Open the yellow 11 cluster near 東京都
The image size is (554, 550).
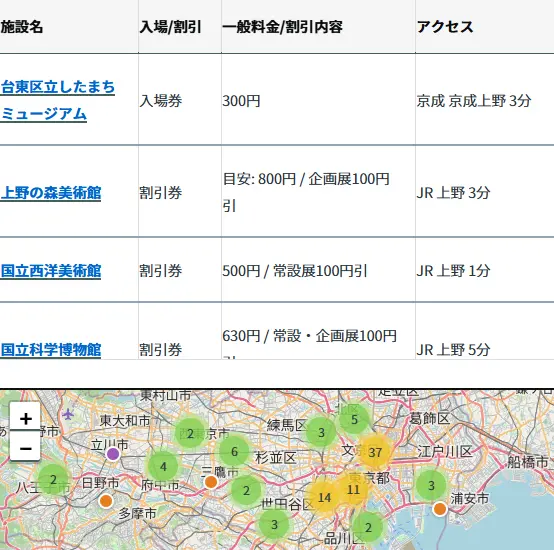coord(353,490)
